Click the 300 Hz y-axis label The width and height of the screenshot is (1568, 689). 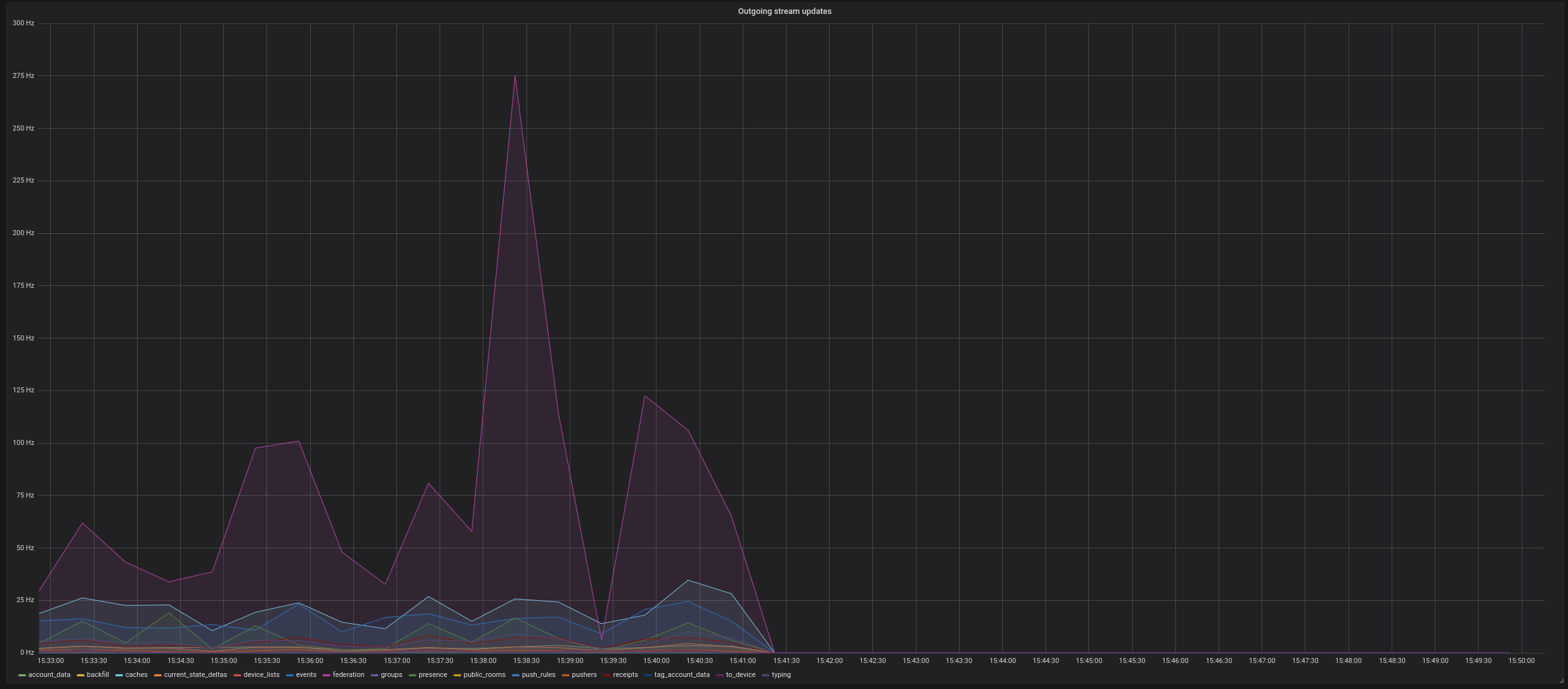pos(23,23)
